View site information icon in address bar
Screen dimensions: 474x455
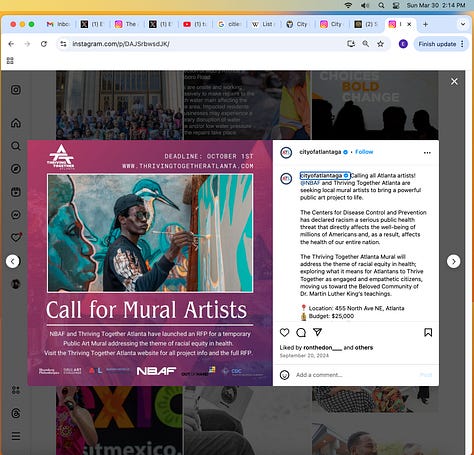(x=63, y=44)
